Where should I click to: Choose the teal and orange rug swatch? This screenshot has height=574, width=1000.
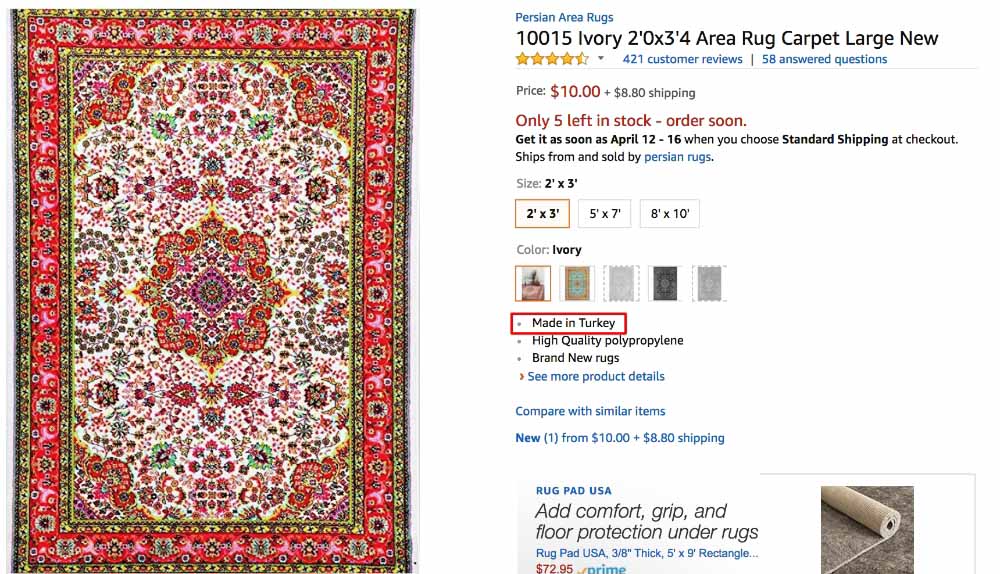pos(577,283)
